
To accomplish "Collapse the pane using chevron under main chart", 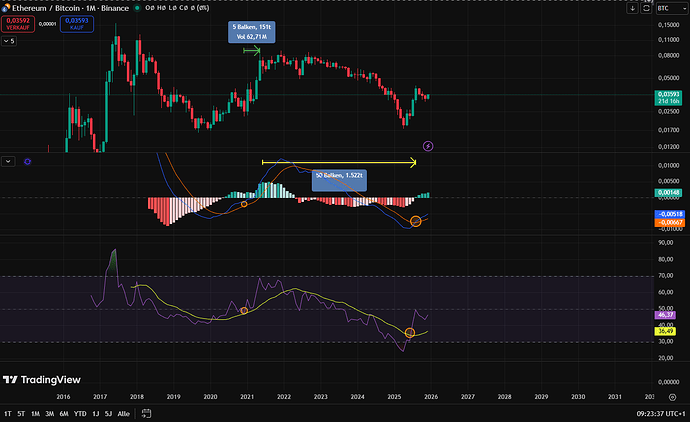I will point(8,160).
